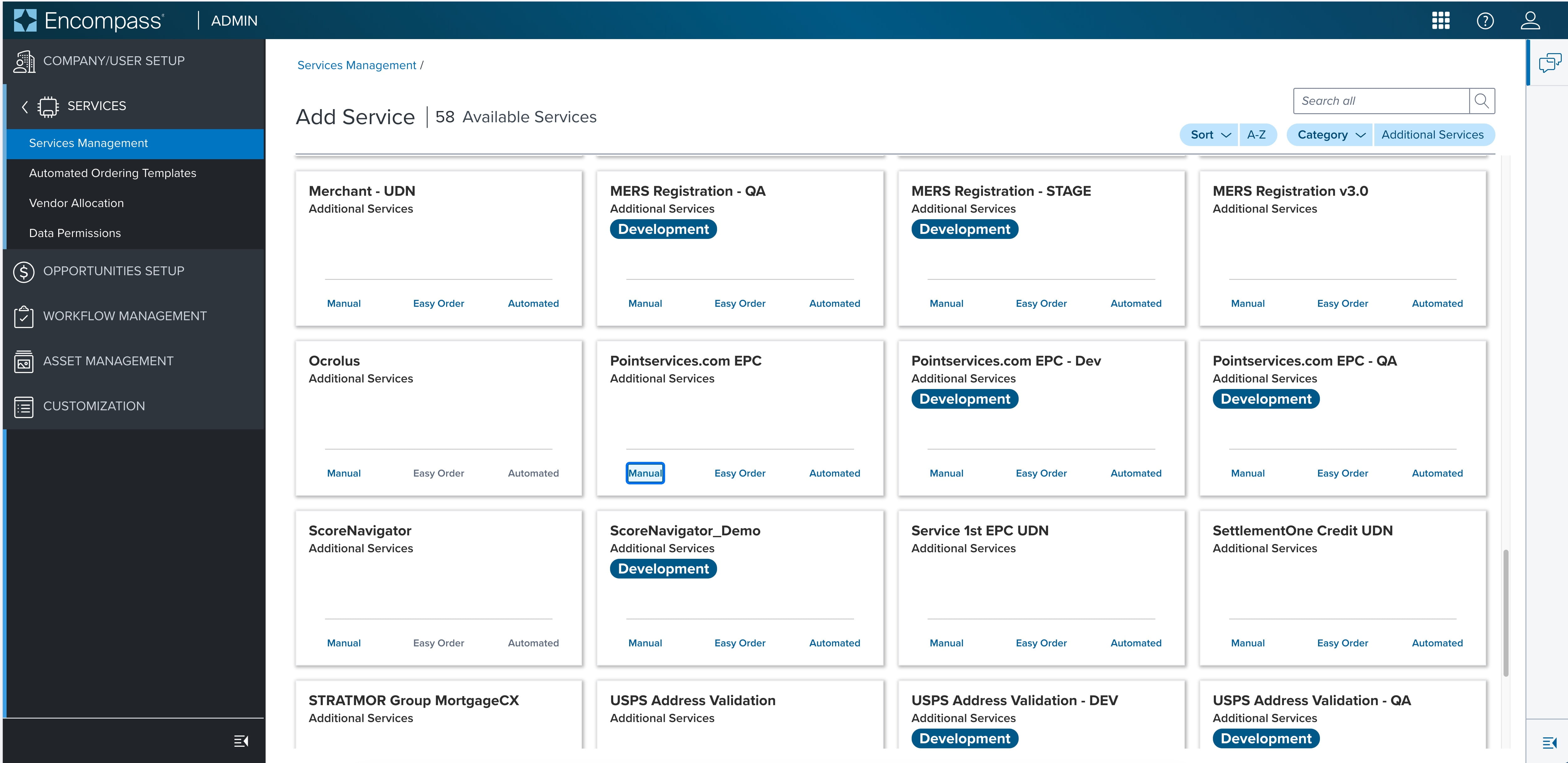Collapse the Services section chevron
This screenshot has height=763, width=1568.
[x=24, y=107]
